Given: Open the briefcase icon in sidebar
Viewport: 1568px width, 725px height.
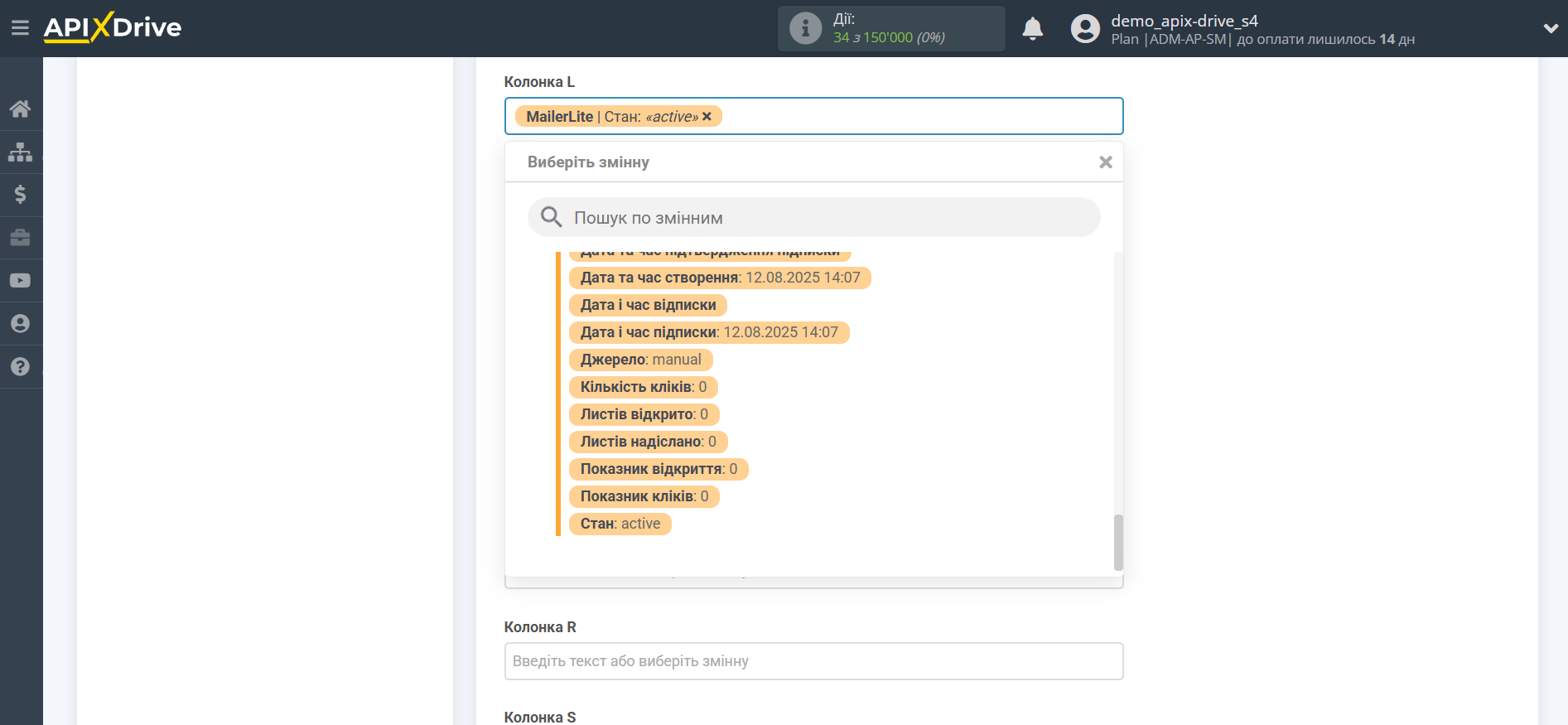Looking at the screenshot, I should click(x=21, y=238).
